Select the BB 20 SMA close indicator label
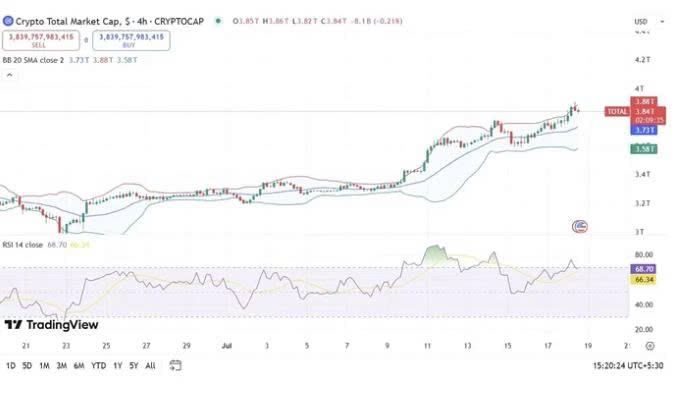The width and height of the screenshot is (675, 393). [x=33, y=60]
